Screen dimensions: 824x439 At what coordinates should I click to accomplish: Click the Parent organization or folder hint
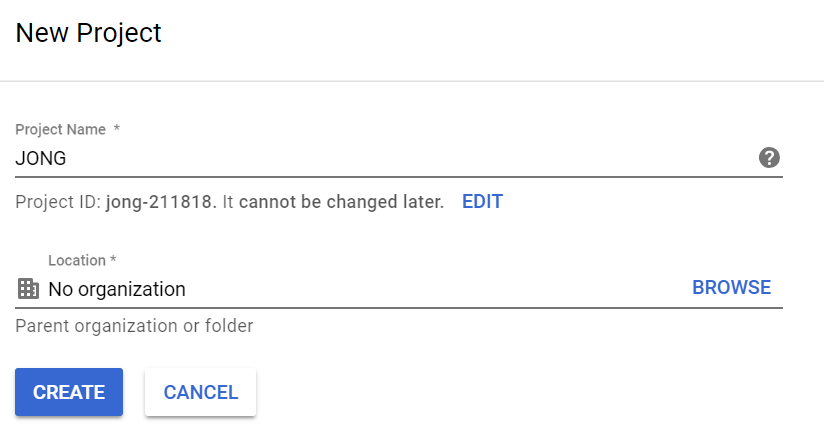click(134, 326)
